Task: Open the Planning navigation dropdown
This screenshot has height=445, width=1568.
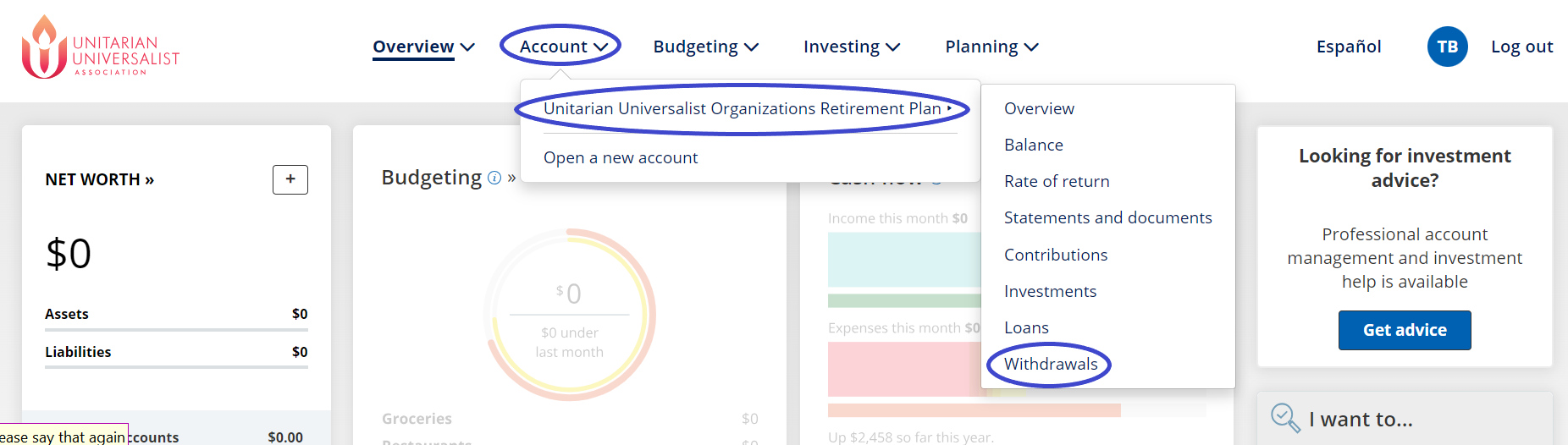Action: click(991, 47)
